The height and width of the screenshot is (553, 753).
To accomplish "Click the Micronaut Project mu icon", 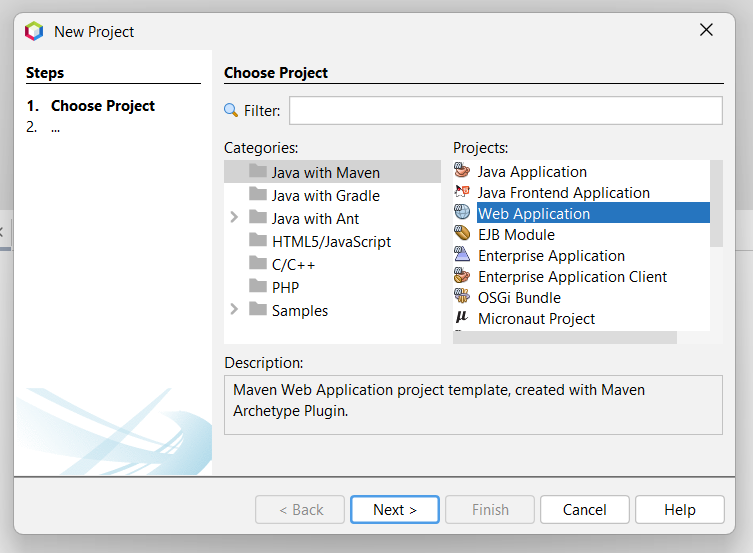I will point(462,317).
